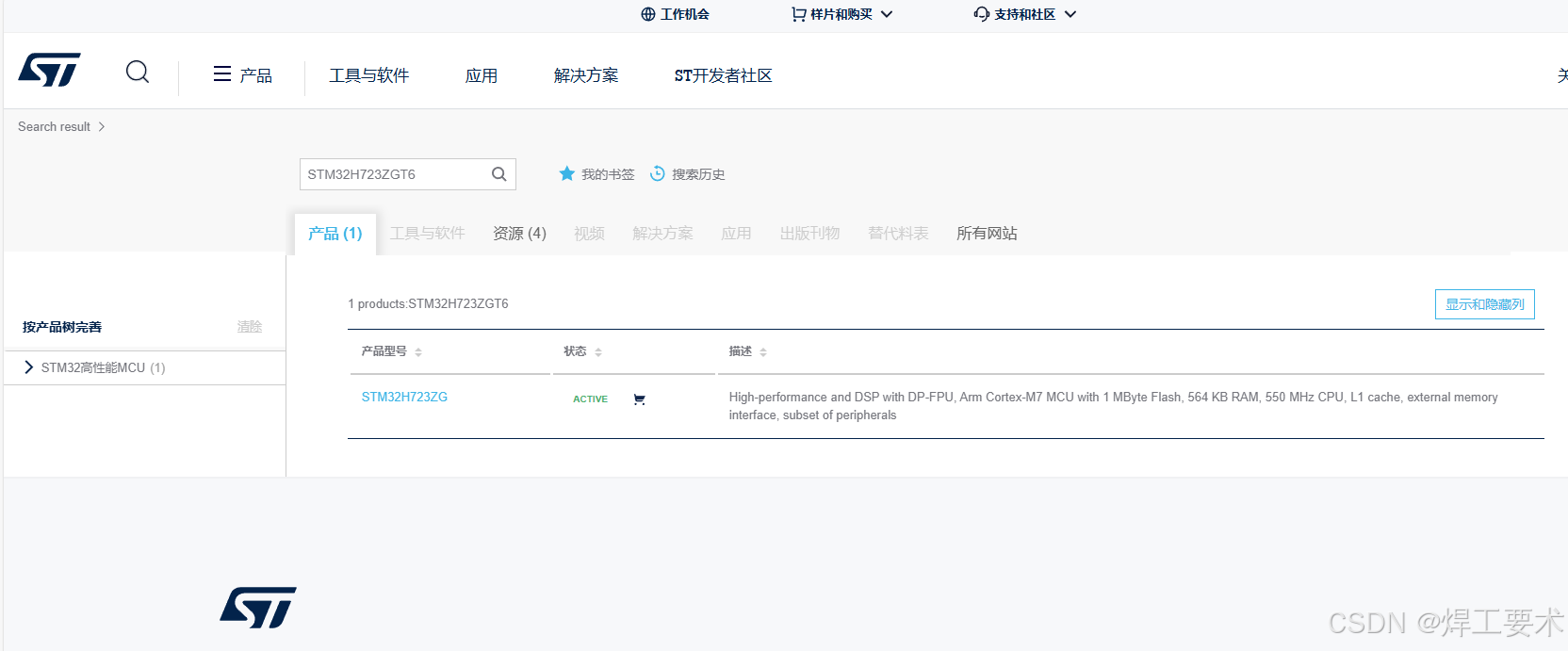
Task: Select the 替代料表 tab
Action: 898,233
